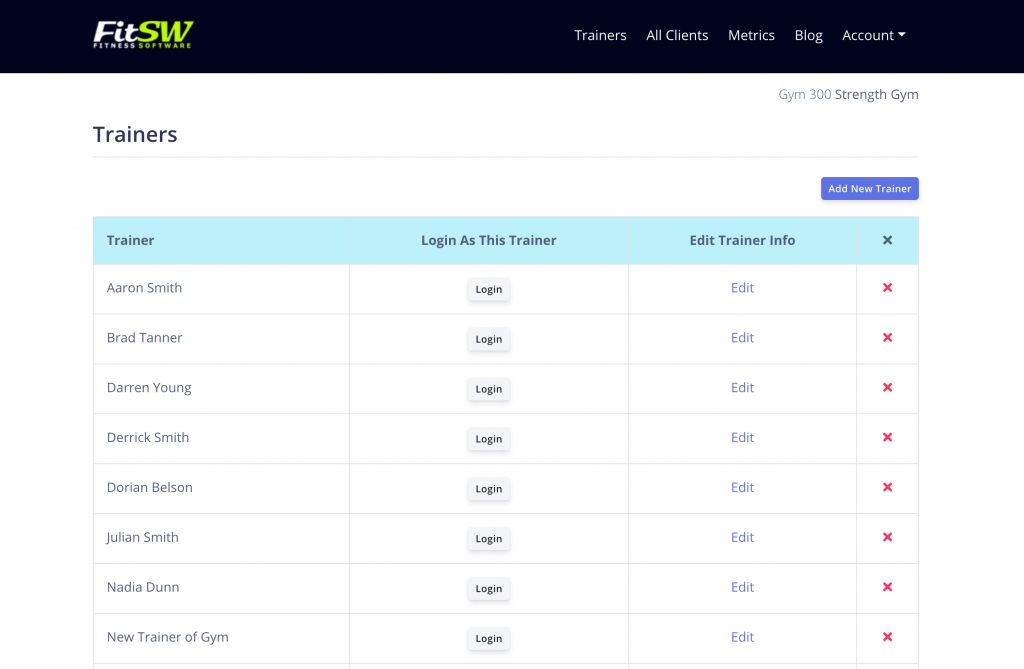
Task: Visit the Blog from navigation
Action: coord(808,35)
